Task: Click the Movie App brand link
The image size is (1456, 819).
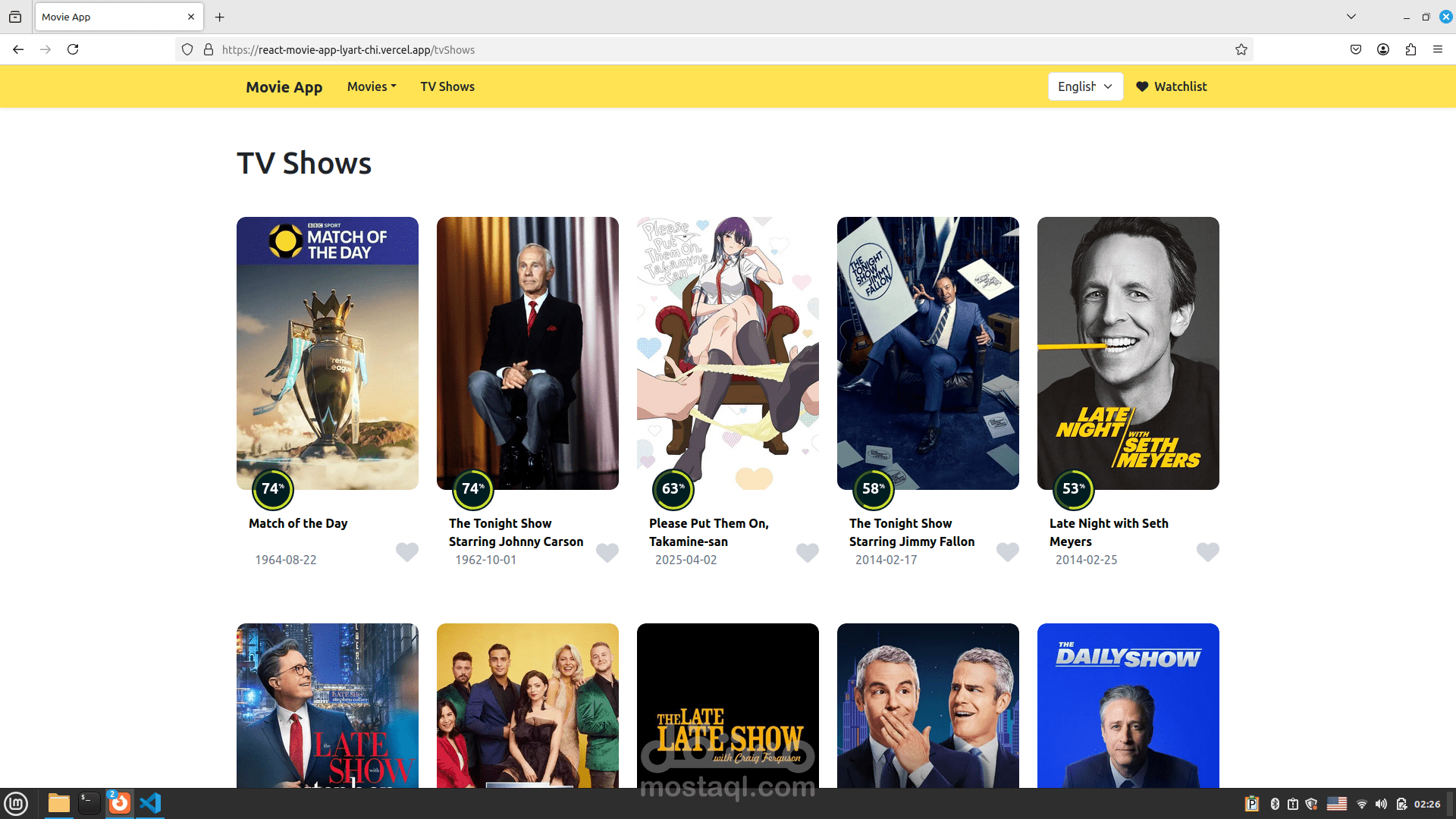Action: point(284,87)
